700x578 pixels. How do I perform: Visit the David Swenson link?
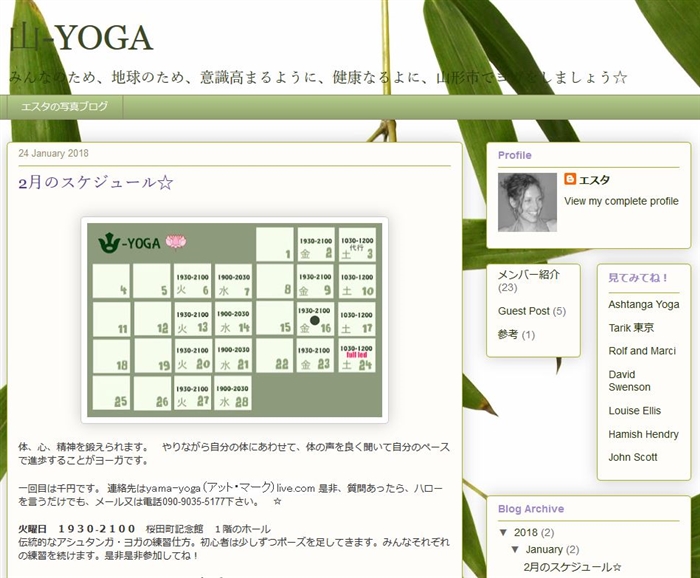click(629, 381)
